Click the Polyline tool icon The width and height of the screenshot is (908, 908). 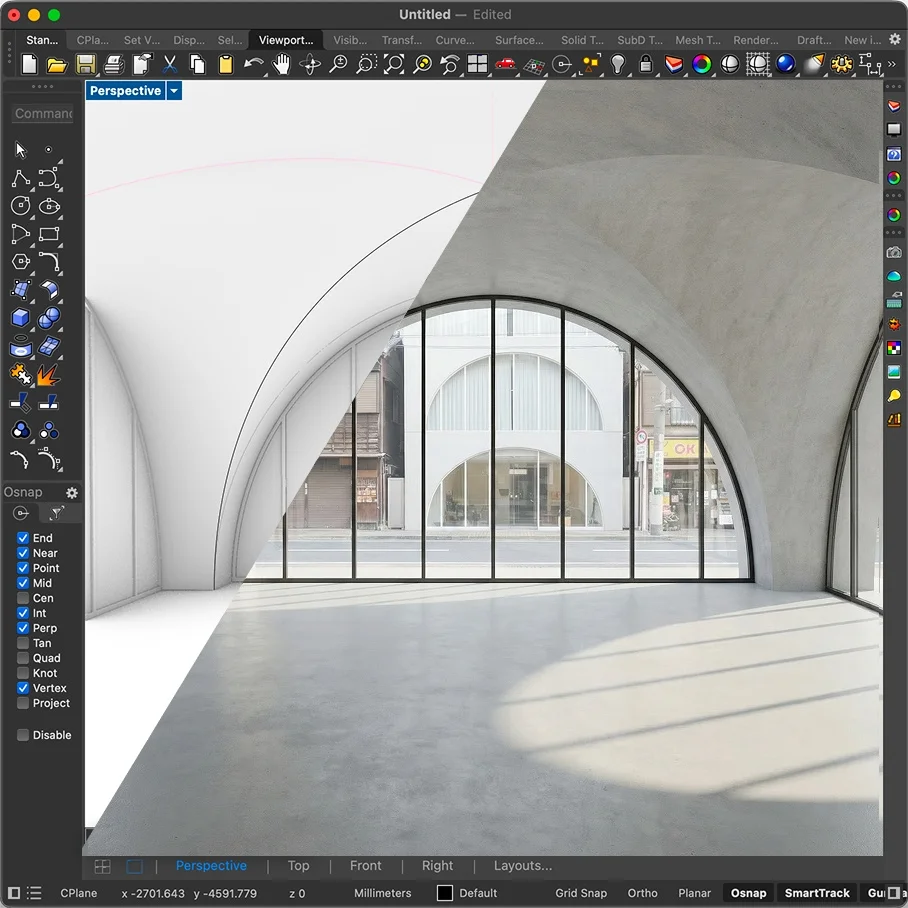21,179
